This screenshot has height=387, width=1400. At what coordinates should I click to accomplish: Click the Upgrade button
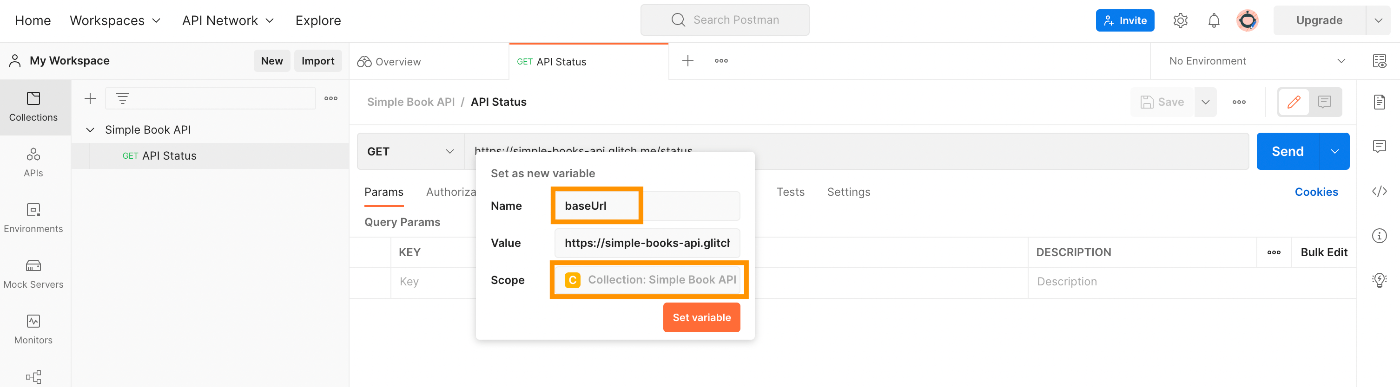click(1319, 20)
